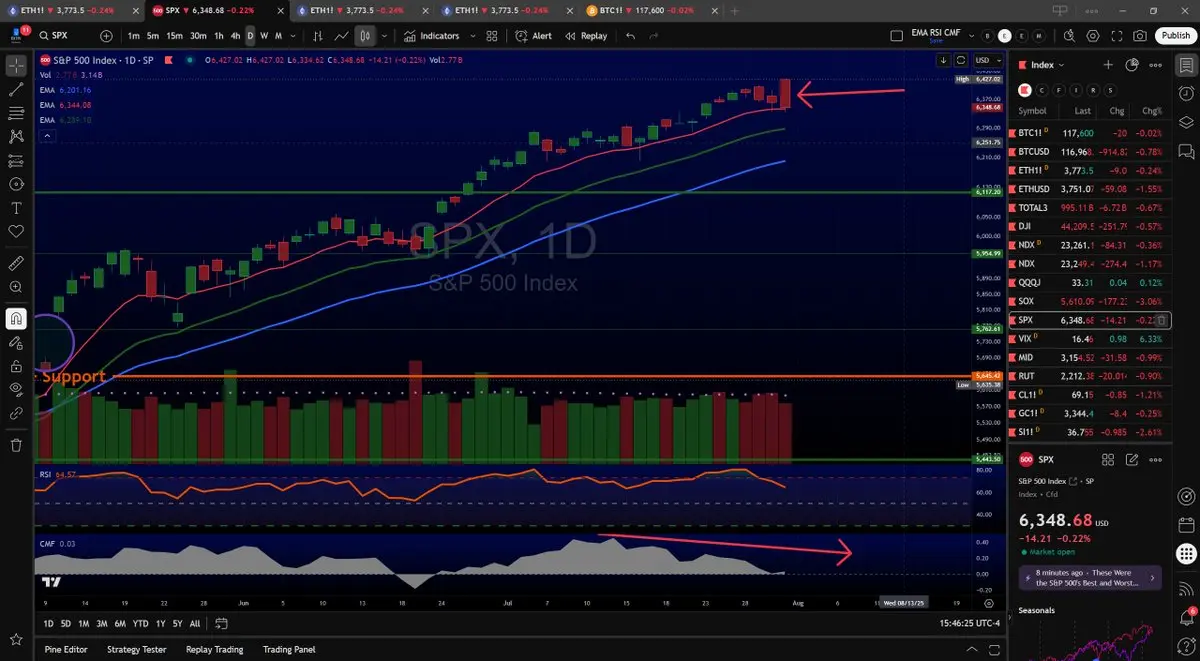Hide all drawings with eye icon
The height and width of the screenshot is (661, 1200).
[x=16, y=388]
